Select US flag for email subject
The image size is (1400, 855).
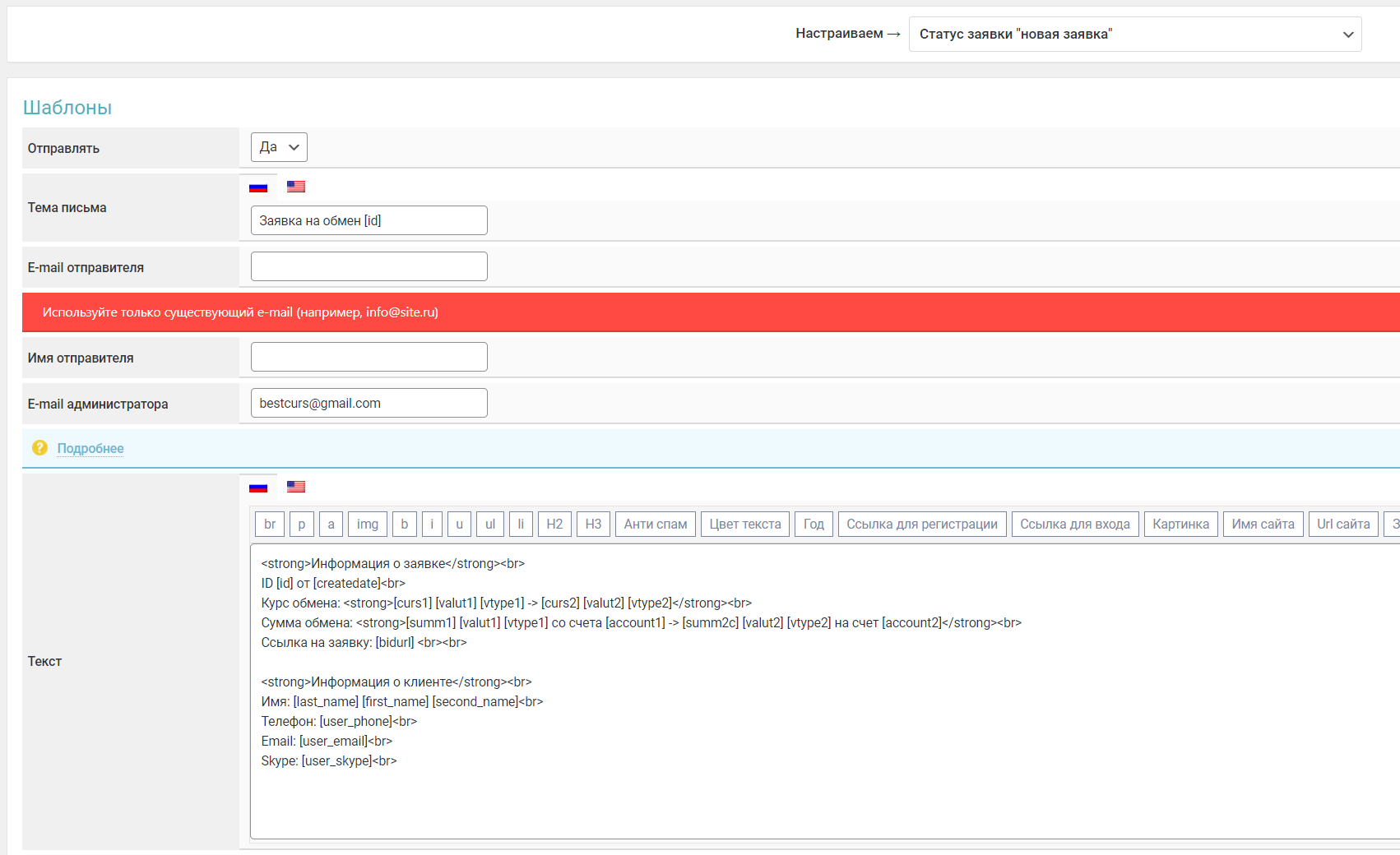point(296,187)
